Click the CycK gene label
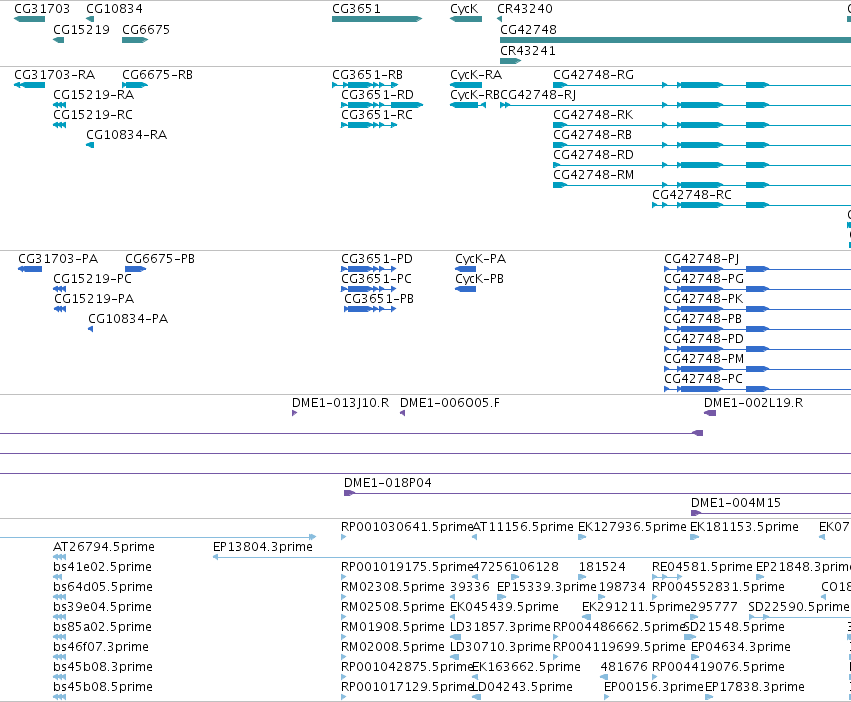851x702 pixels. click(x=464, y=9)
